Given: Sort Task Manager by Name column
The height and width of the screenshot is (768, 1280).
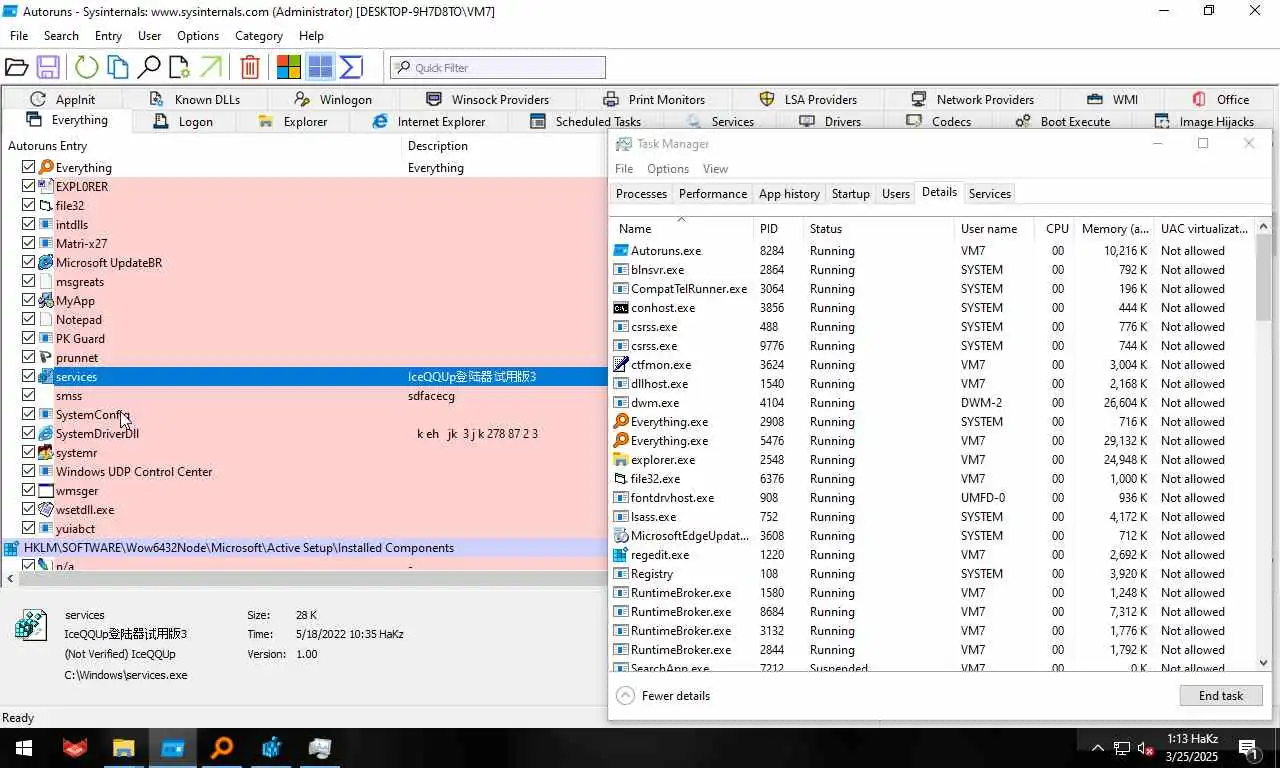Looking at the screenshot, I should 634,229.
